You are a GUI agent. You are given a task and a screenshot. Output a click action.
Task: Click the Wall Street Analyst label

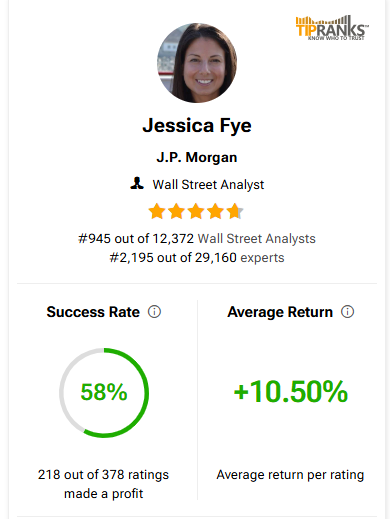[x=208, y=185]
